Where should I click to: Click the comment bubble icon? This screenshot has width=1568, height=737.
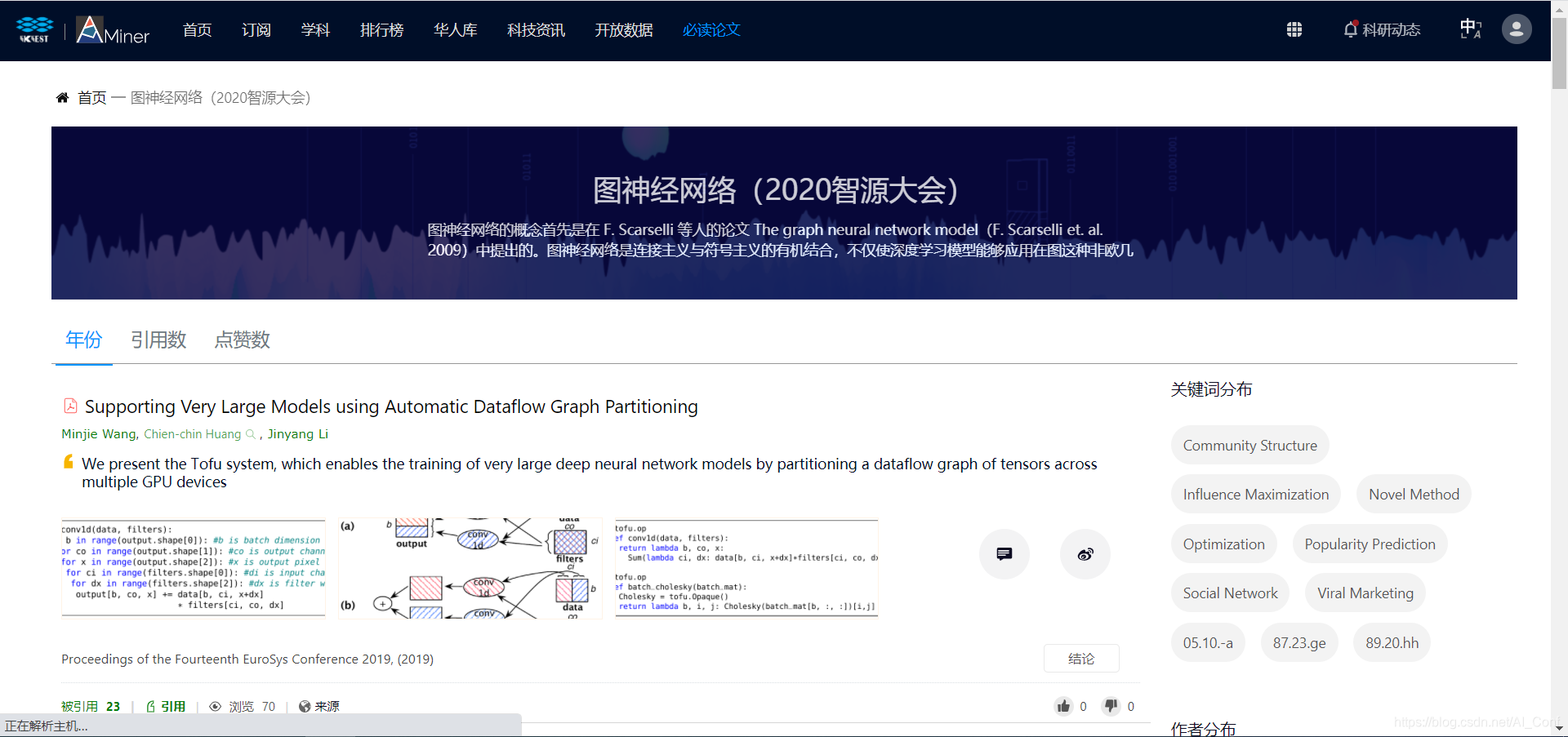click(1004, 553)
